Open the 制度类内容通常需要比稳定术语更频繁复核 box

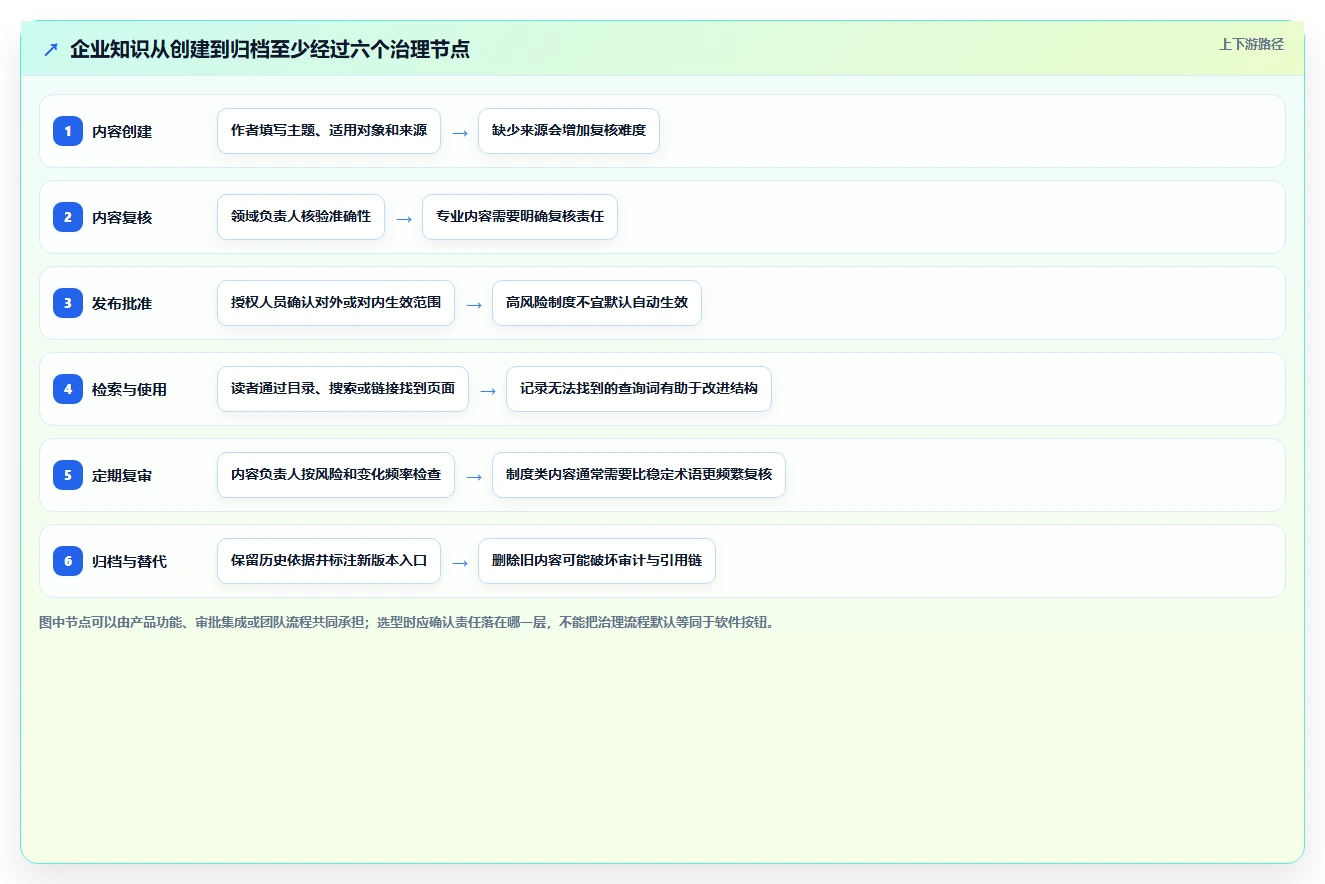pos(639,475)
